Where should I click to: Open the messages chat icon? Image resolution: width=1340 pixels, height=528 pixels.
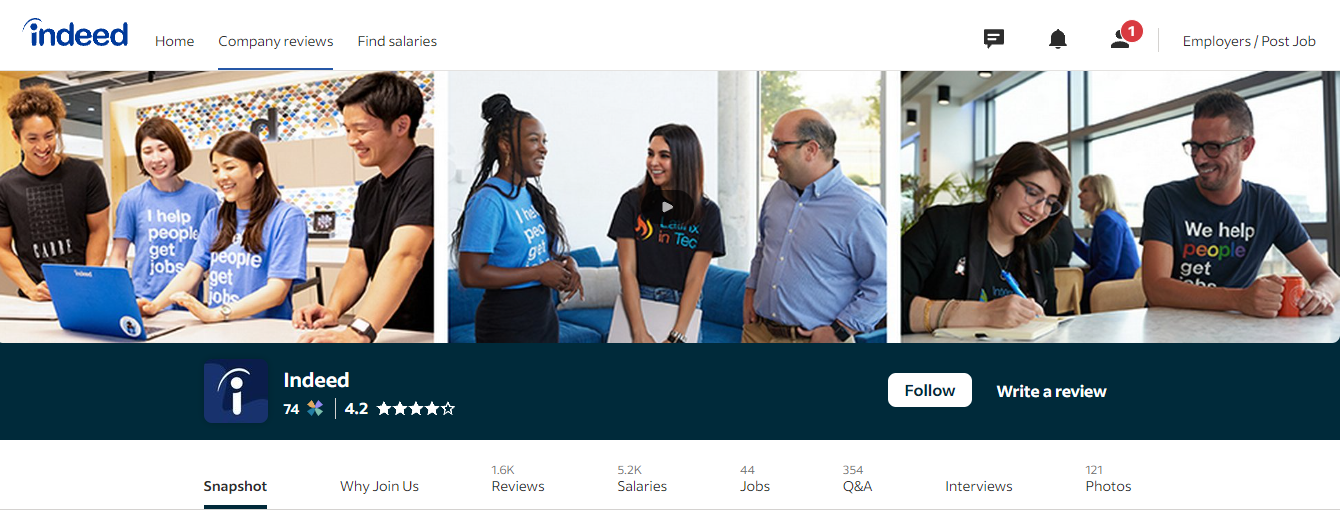[x=993, y=40]
